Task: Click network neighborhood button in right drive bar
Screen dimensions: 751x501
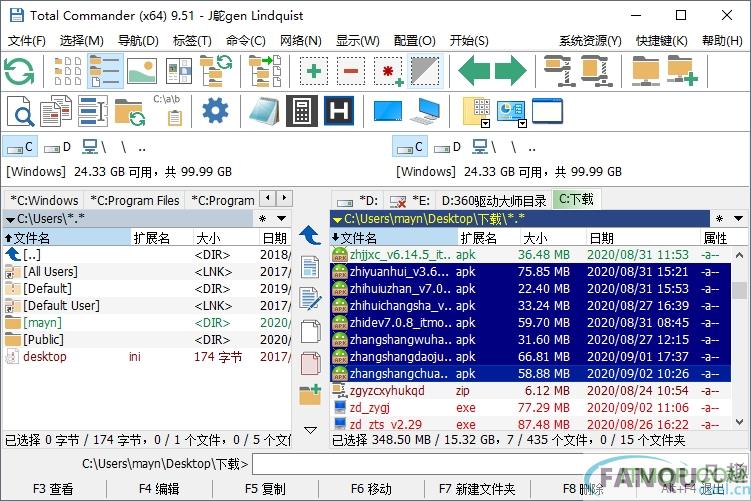Action: (484, 147)
